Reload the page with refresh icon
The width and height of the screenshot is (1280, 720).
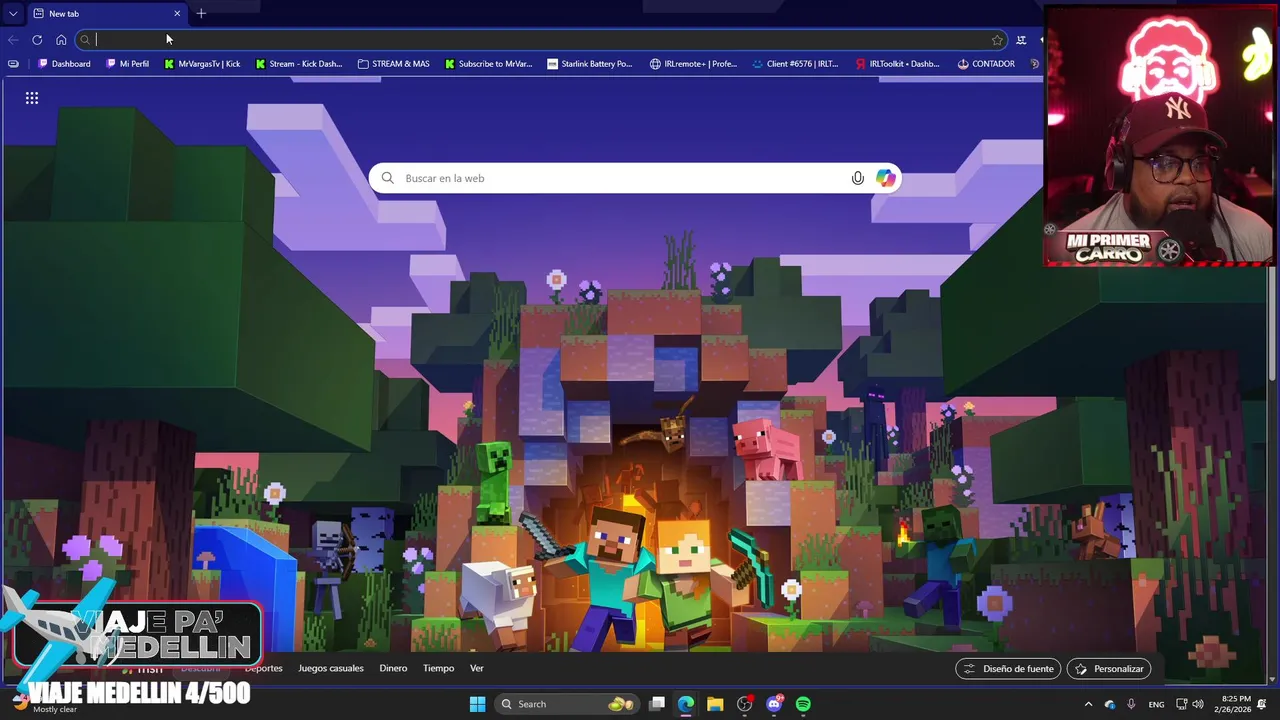point(37,40)
